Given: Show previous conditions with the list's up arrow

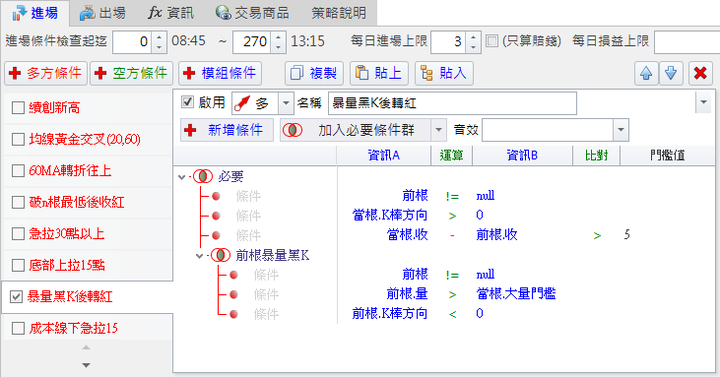Looking at the screenshot, I should pos(86,348).
